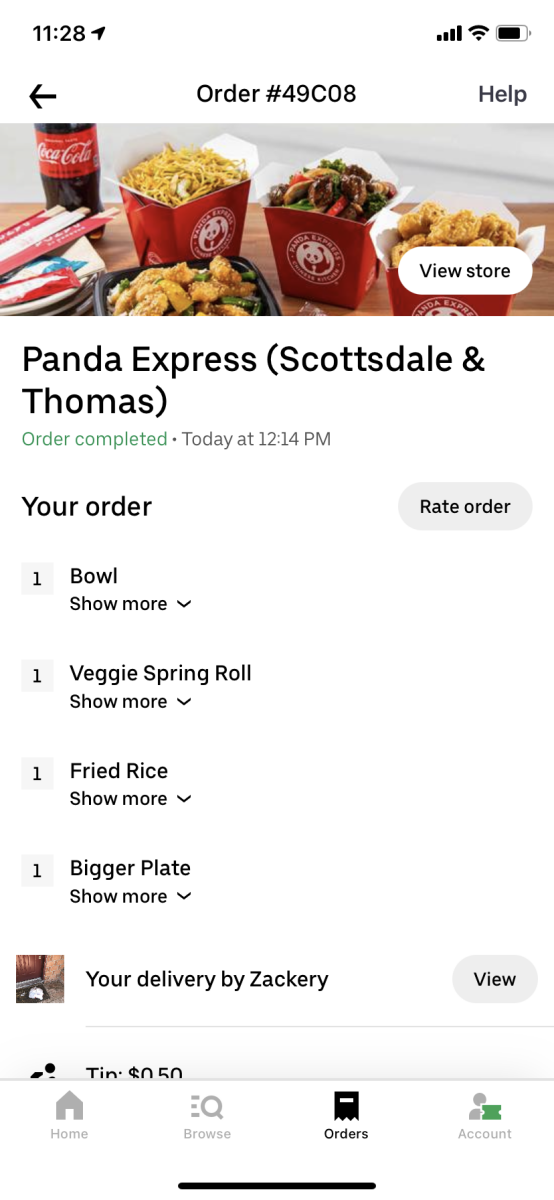Open the Browse search icon

(207, 1106)
